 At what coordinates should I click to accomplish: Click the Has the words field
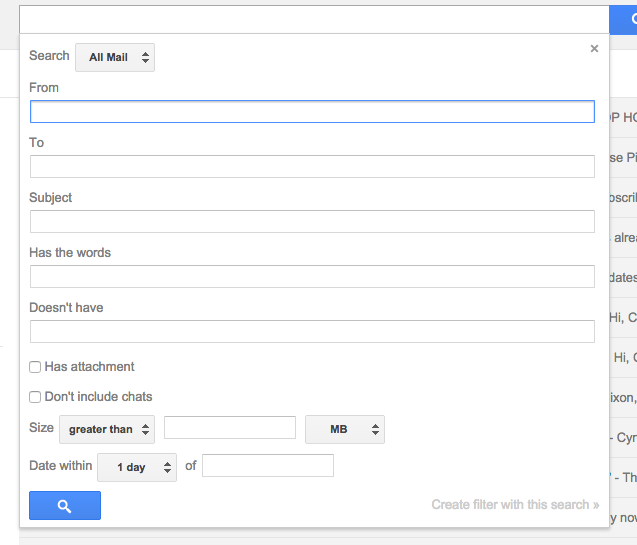(x=312, y=277)
